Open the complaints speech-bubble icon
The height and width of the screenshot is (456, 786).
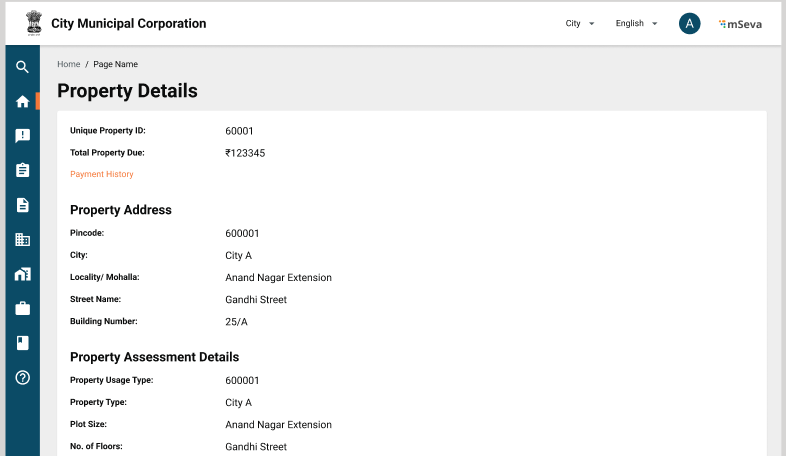click(x=22, y=136)
